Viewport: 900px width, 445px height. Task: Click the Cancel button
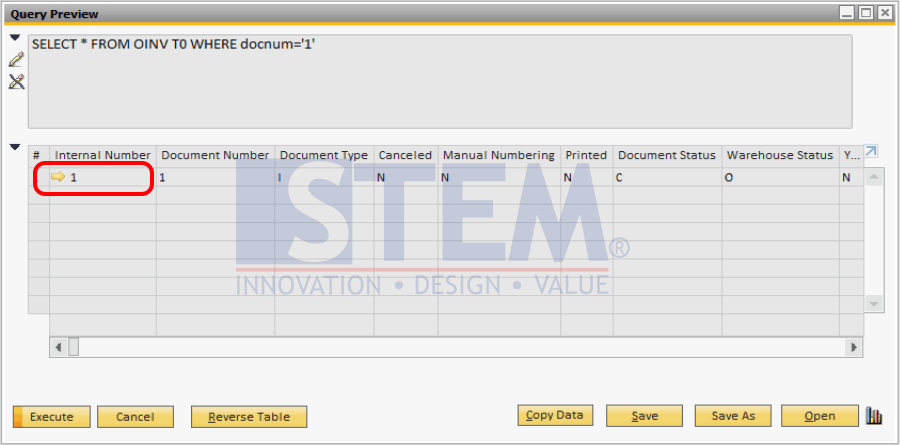click(135, 417)
